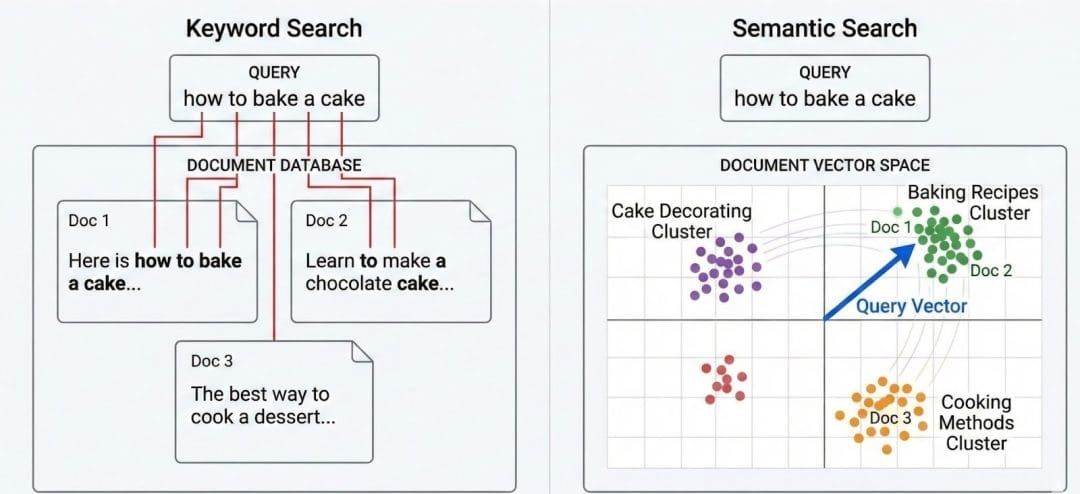The width and height of the screenshot is (1080, 494).
Task: Select the query box under Keyword Search
Action: tap(274, 87)
